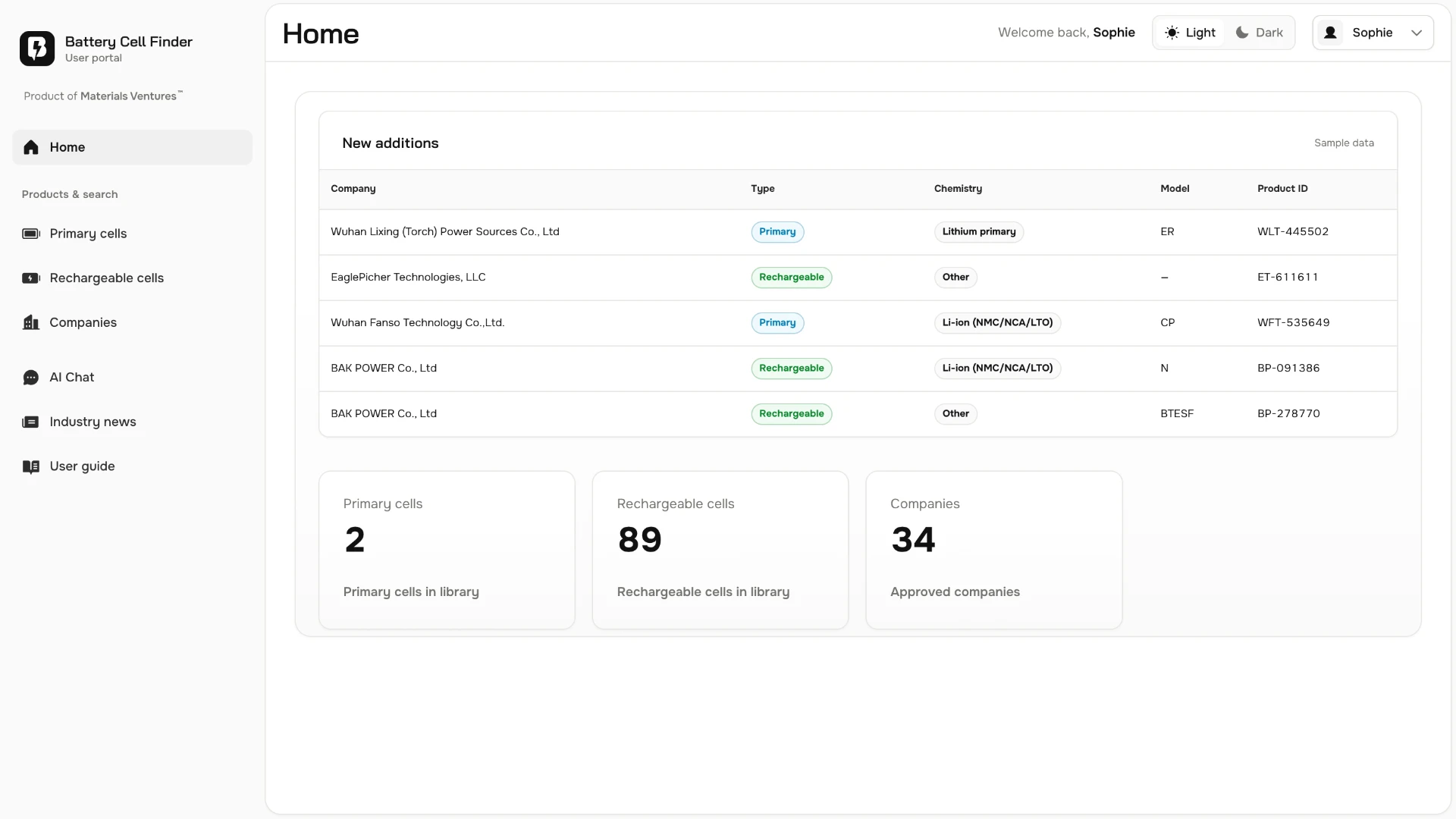
Task: Click the Sample data label
Action: point(1344,143)
